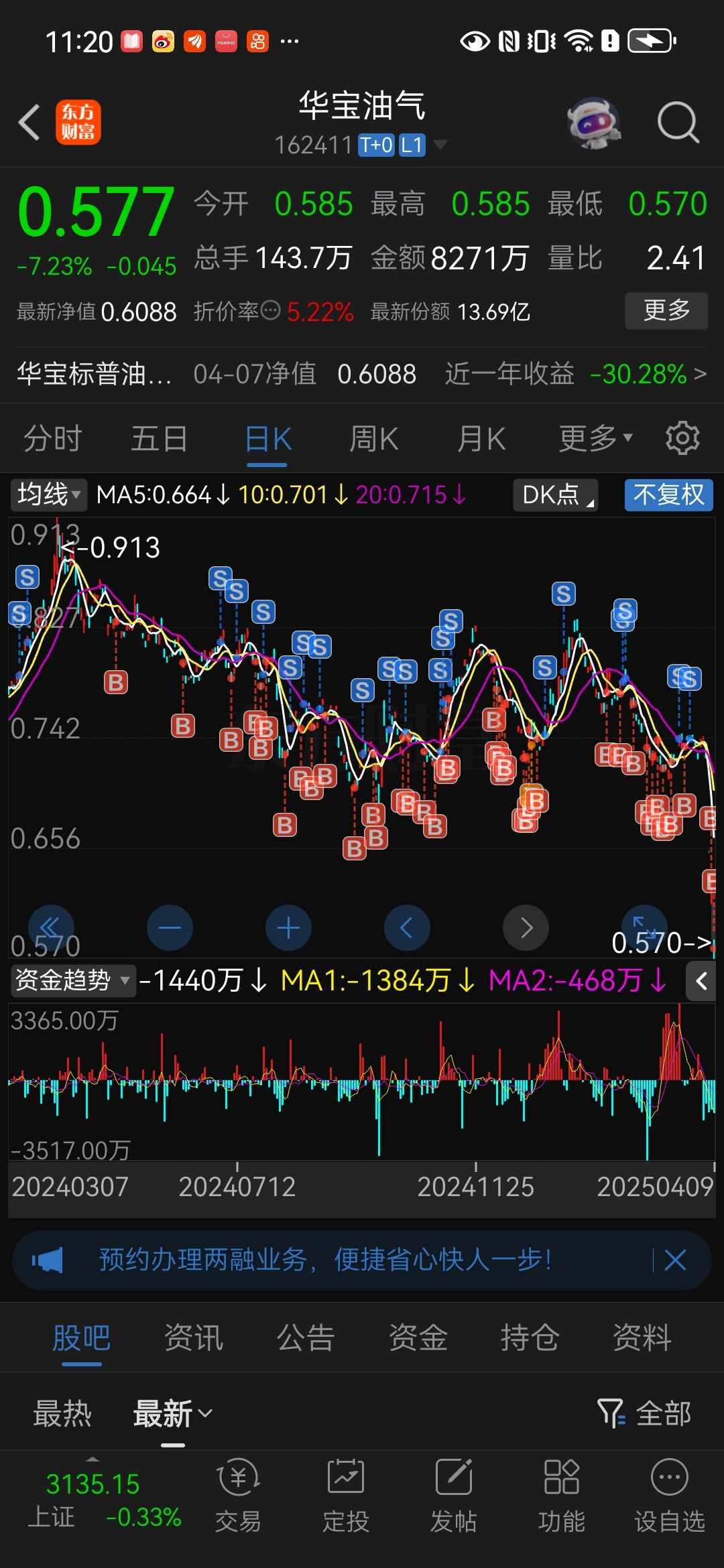Open the 资料 tab
The width and height of the screenshot is (724, 1568).
(x=642, y=1338)
